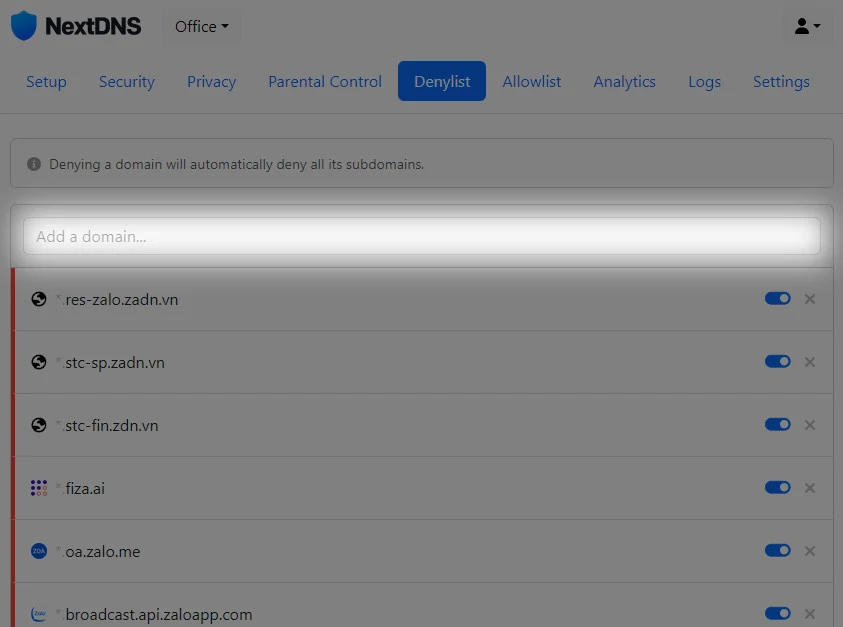
Task: Click the ZOA favicon beside oa.zalo.me
Action: (x=39, y=551)
